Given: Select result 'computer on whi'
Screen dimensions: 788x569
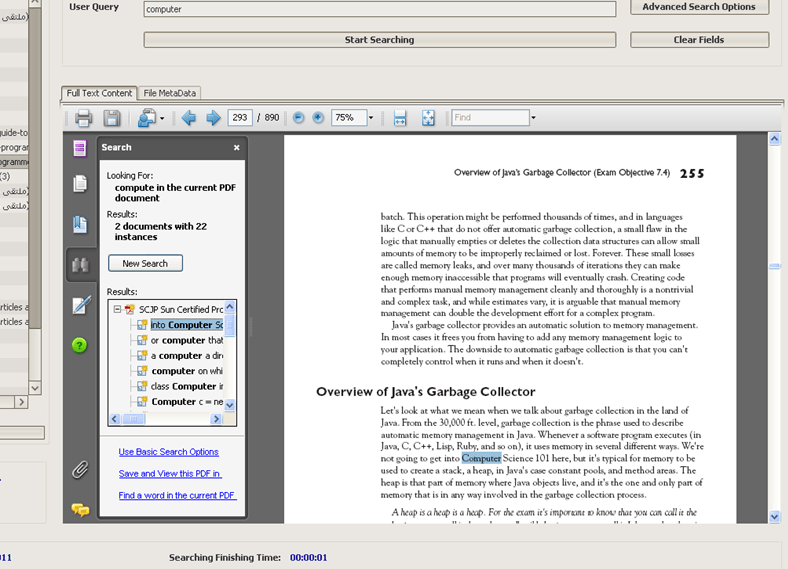Looking at the screenshot, I should tap(186, 371).
